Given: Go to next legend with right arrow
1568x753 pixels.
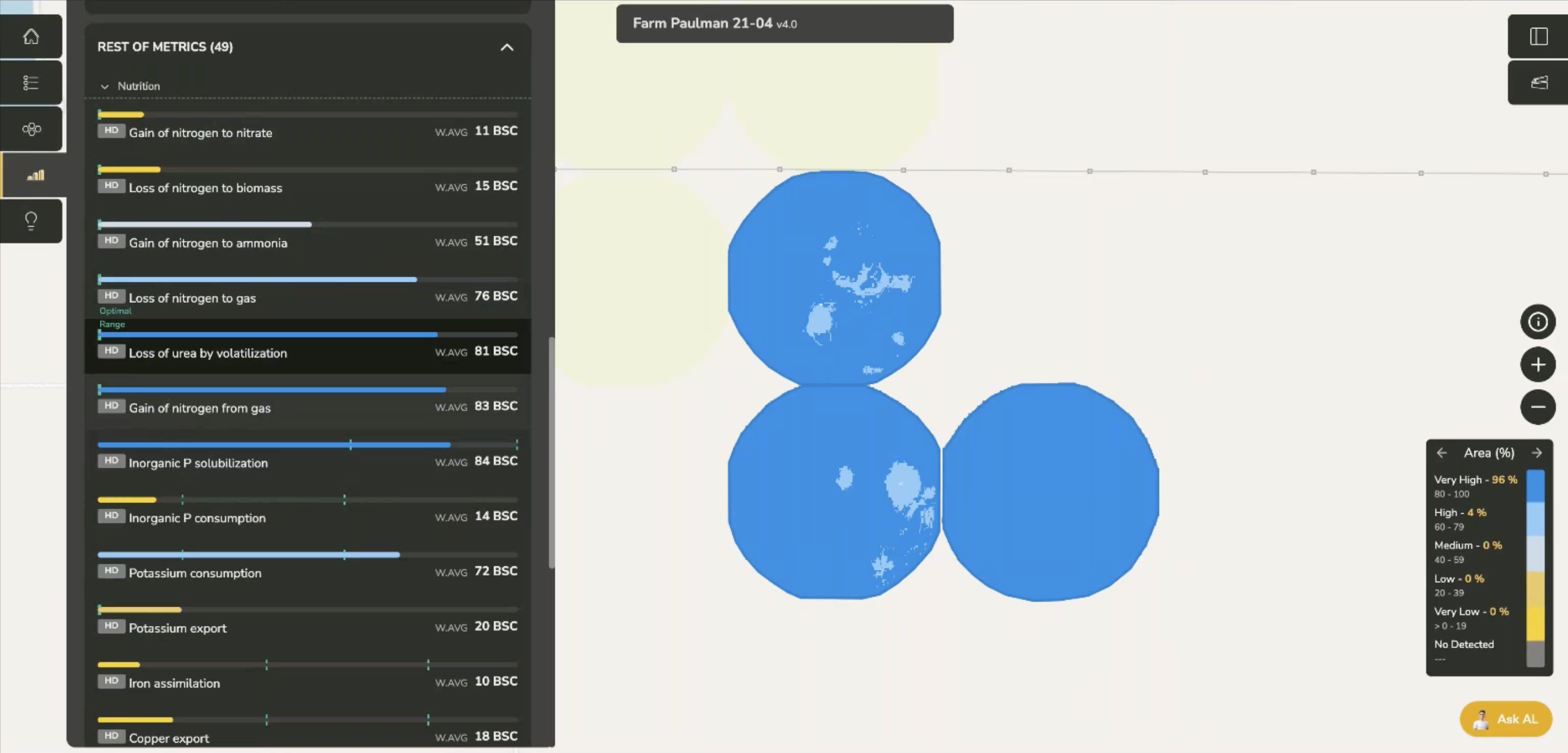Looking at the screenshot, I should point(1536,453).
